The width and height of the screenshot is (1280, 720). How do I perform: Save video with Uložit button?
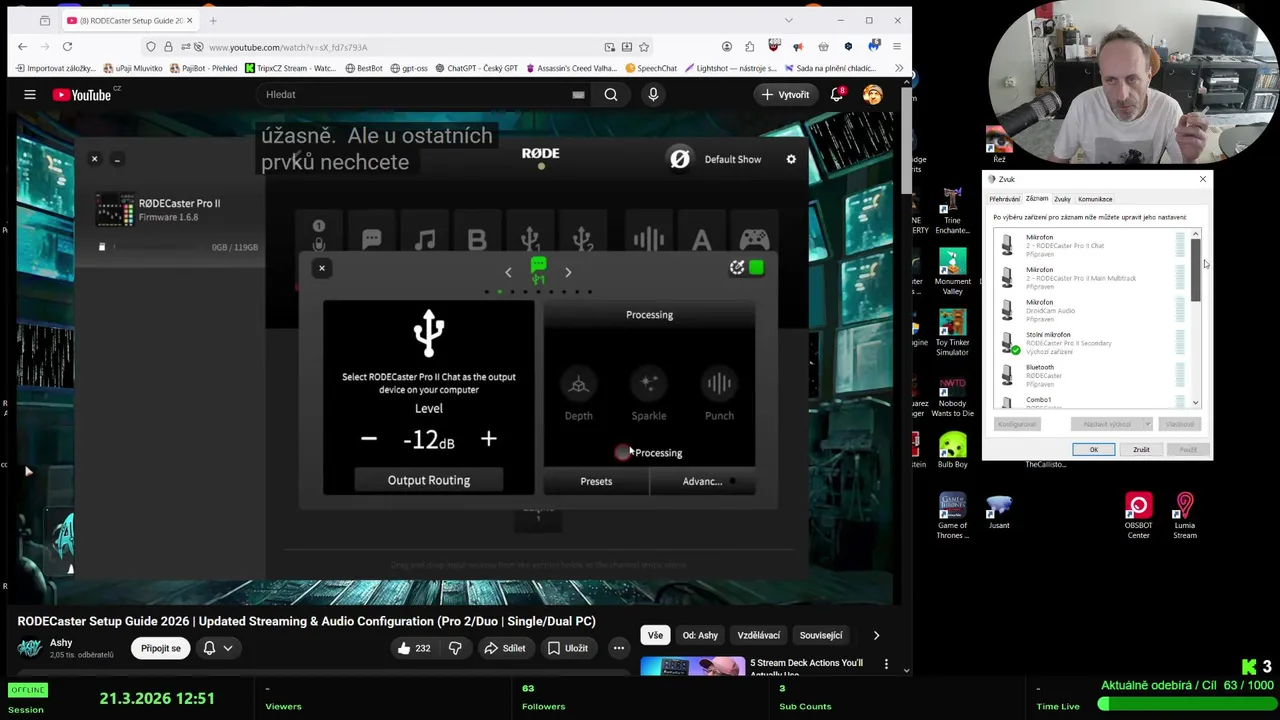click(x=567, y=648)
